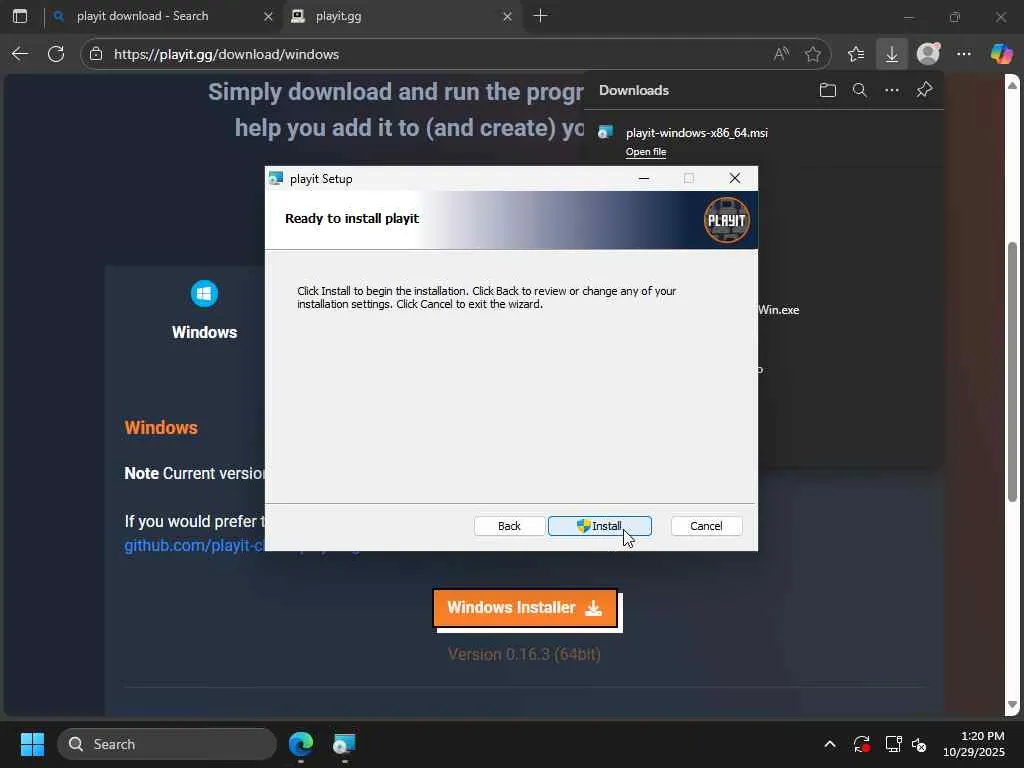Click Windows platform icon on page

(204, 293)
